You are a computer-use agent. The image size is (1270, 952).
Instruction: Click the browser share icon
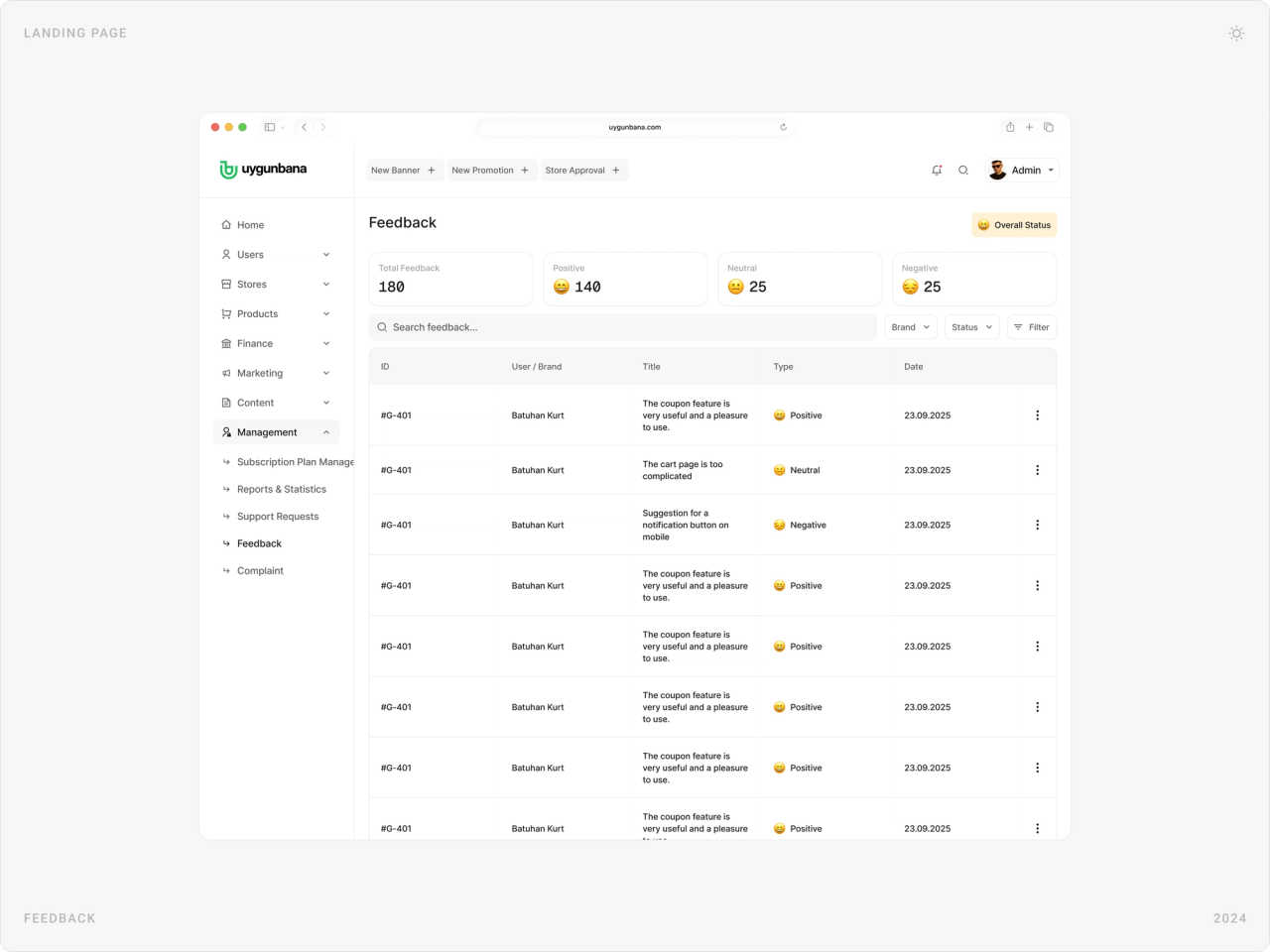tap(1010, 127)
